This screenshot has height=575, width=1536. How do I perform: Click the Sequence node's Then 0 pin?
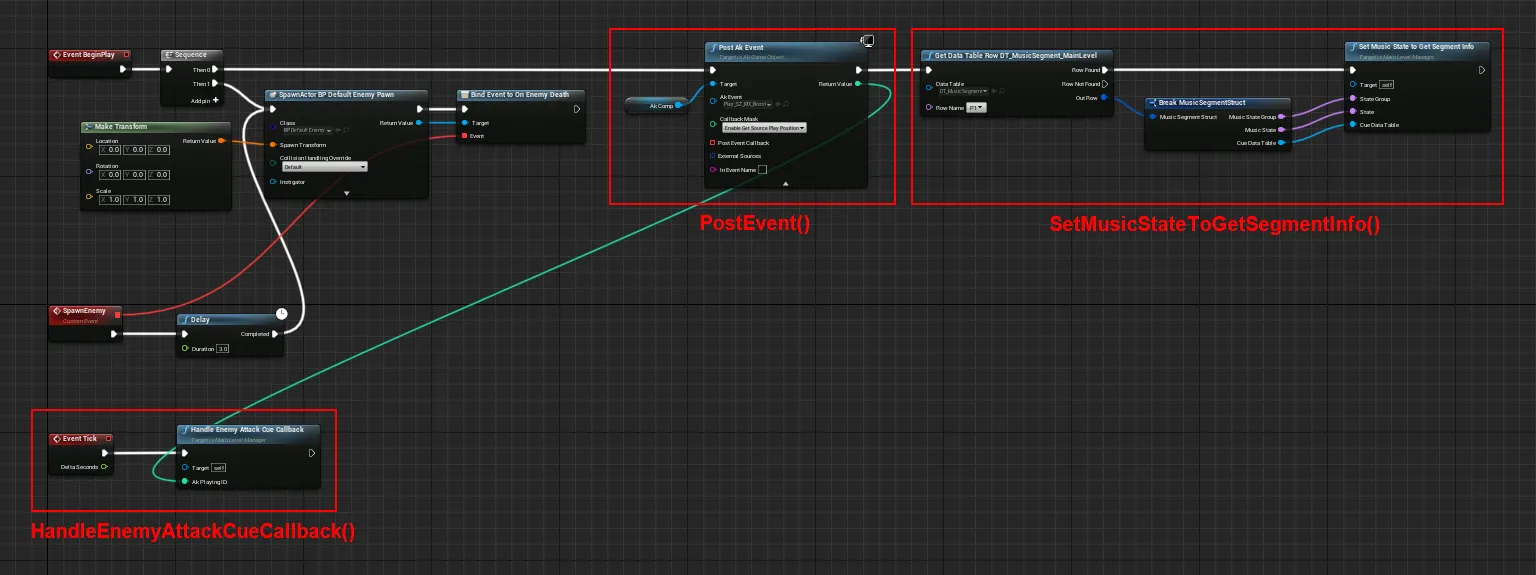click(215, 70)
